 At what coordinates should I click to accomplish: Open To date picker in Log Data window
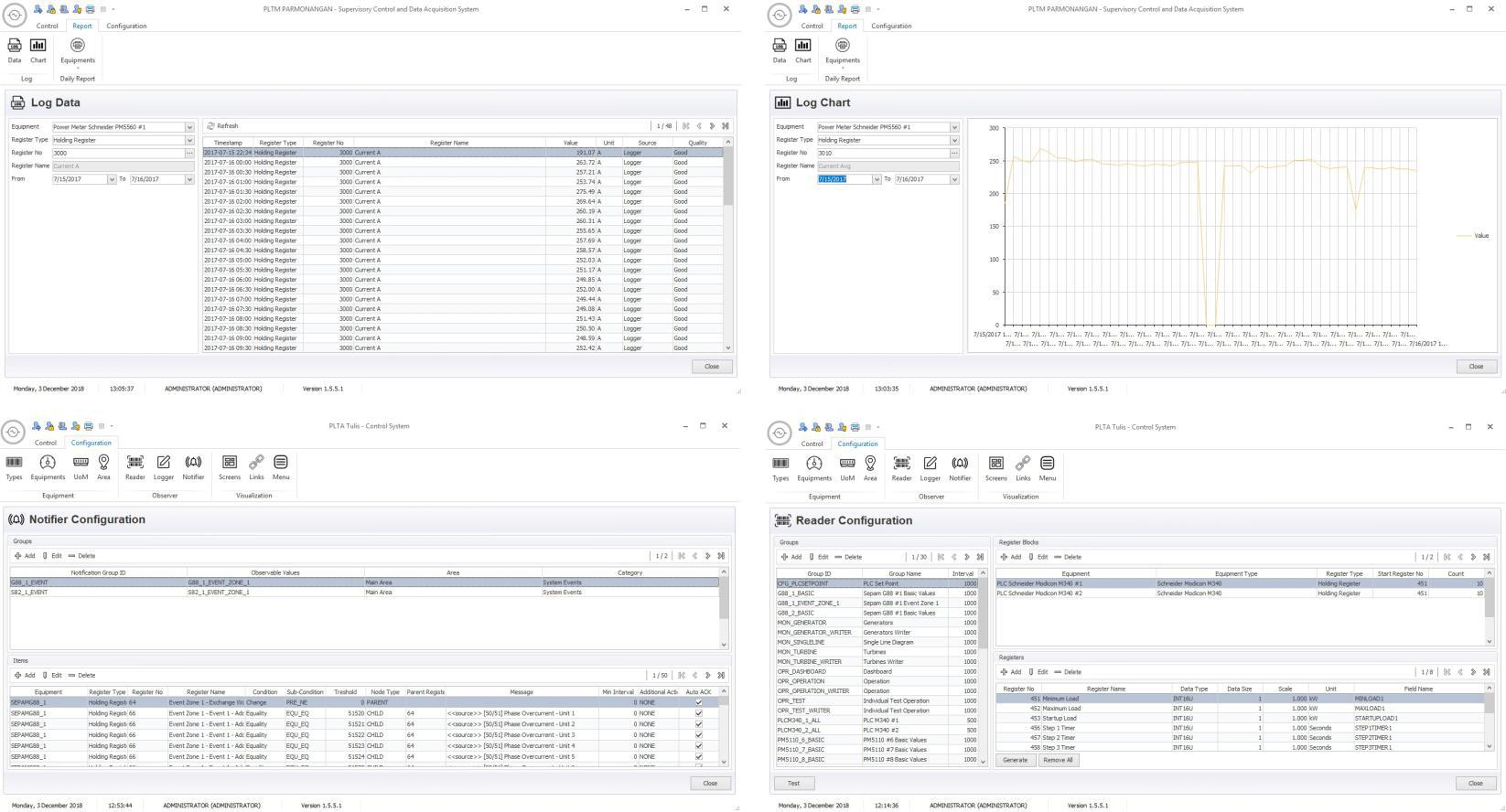pyautogui.click(x=189, y=179)
